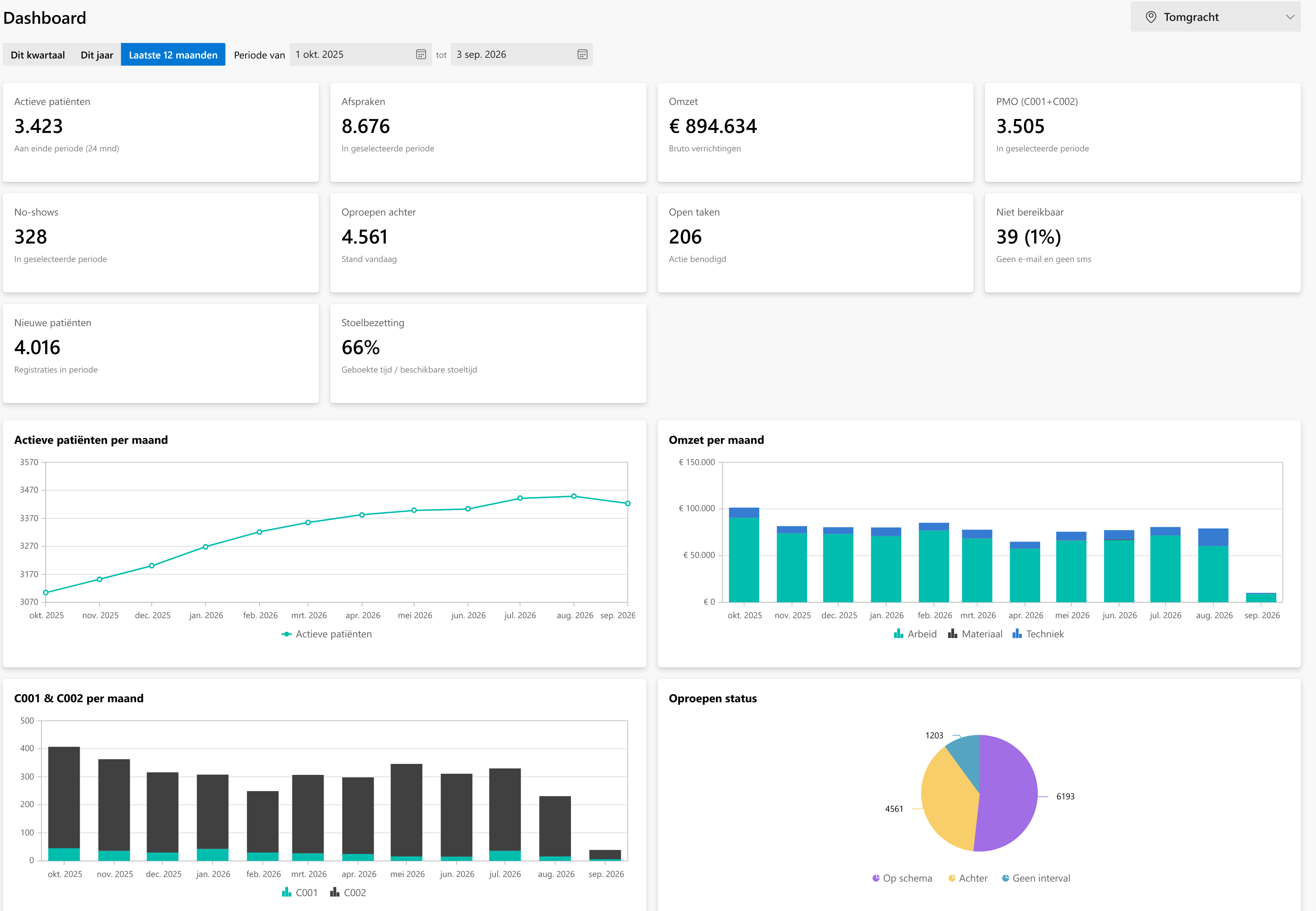Click the 6193 pie value label

point(1065,796)
